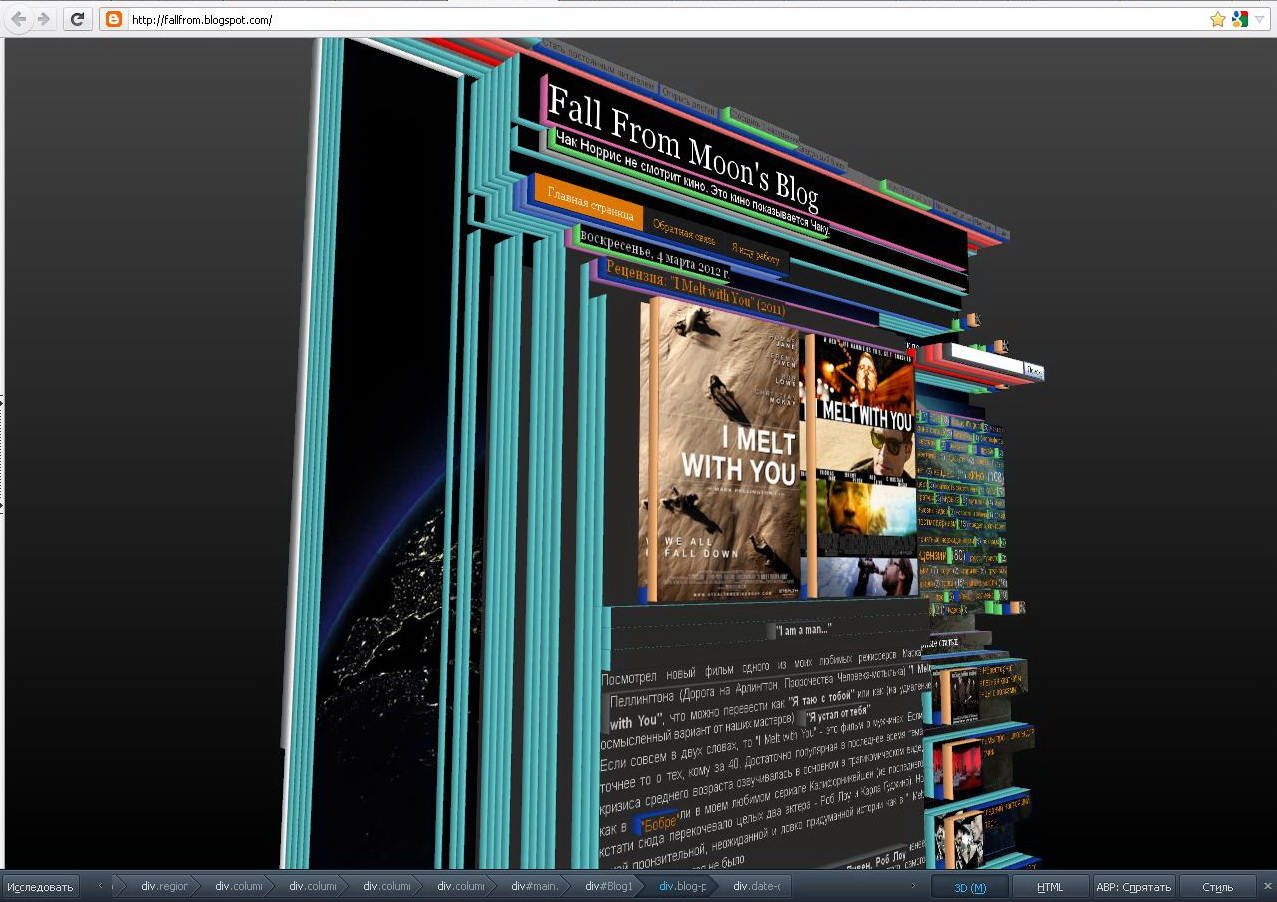
Task: Click the Исследовать inspect button
Action: click(x=41, y=887)
